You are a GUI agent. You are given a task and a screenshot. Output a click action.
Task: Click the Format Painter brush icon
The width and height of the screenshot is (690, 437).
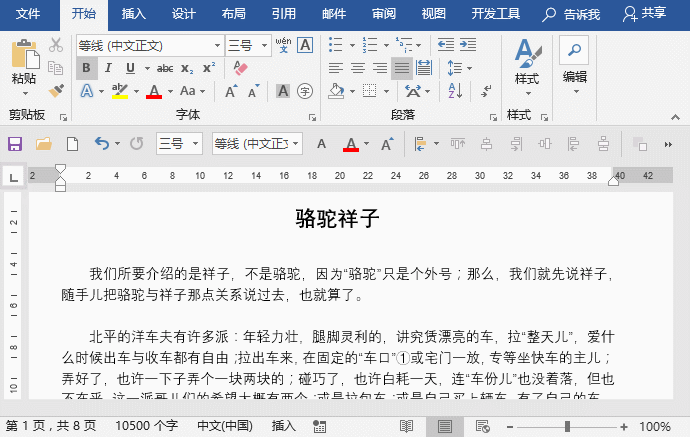[x=56, y=90]
